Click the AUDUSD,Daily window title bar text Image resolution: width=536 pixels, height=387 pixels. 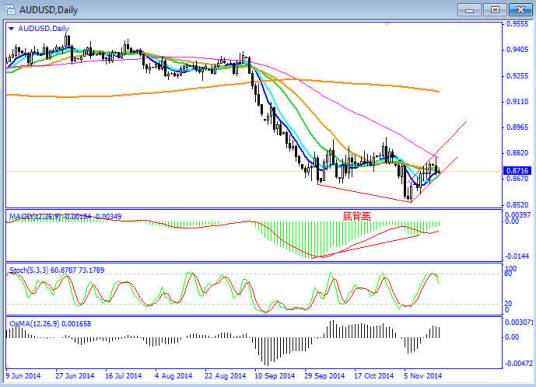pyautogui.click(x=49, y=10)
